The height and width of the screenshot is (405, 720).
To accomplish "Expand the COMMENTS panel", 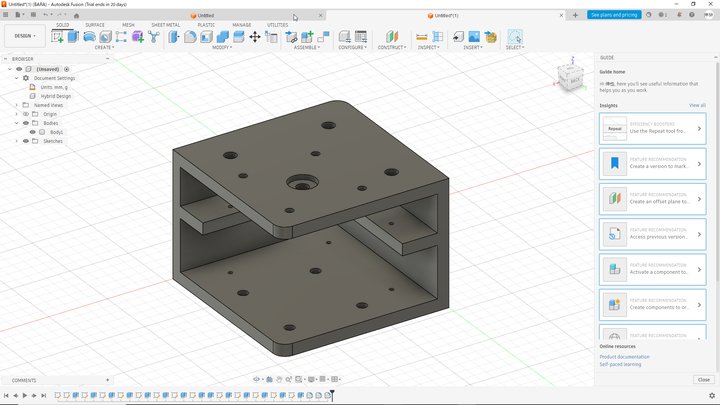I will coord(107,380).
